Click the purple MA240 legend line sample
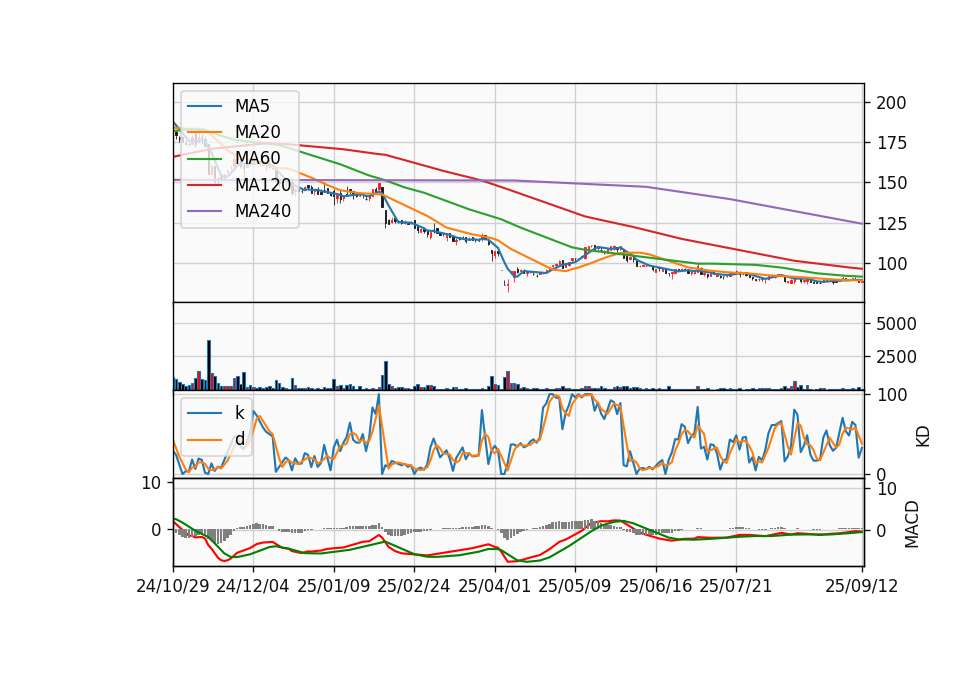The width and height of the screenshot is (960, 690). [204, 211]
